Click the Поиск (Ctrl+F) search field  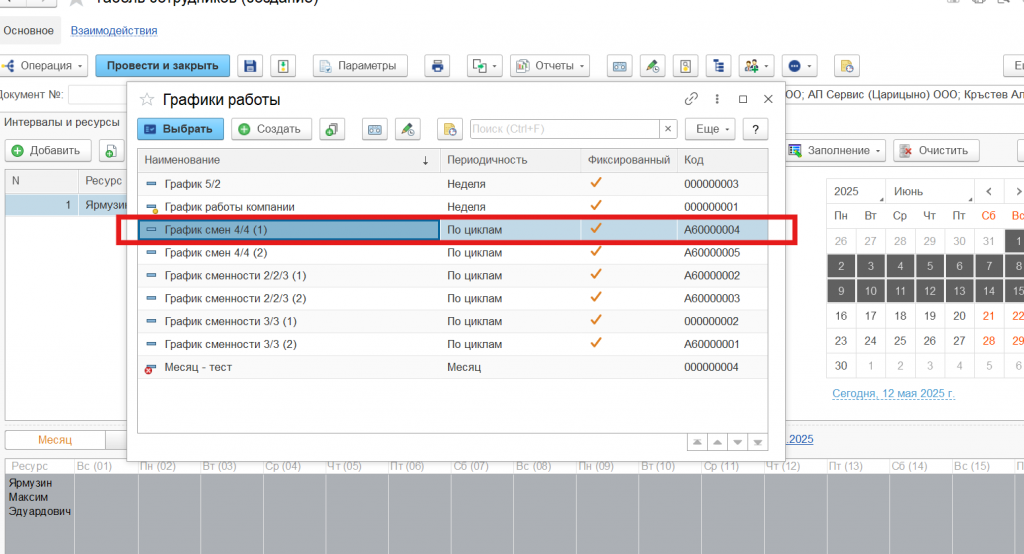[563, 129]
